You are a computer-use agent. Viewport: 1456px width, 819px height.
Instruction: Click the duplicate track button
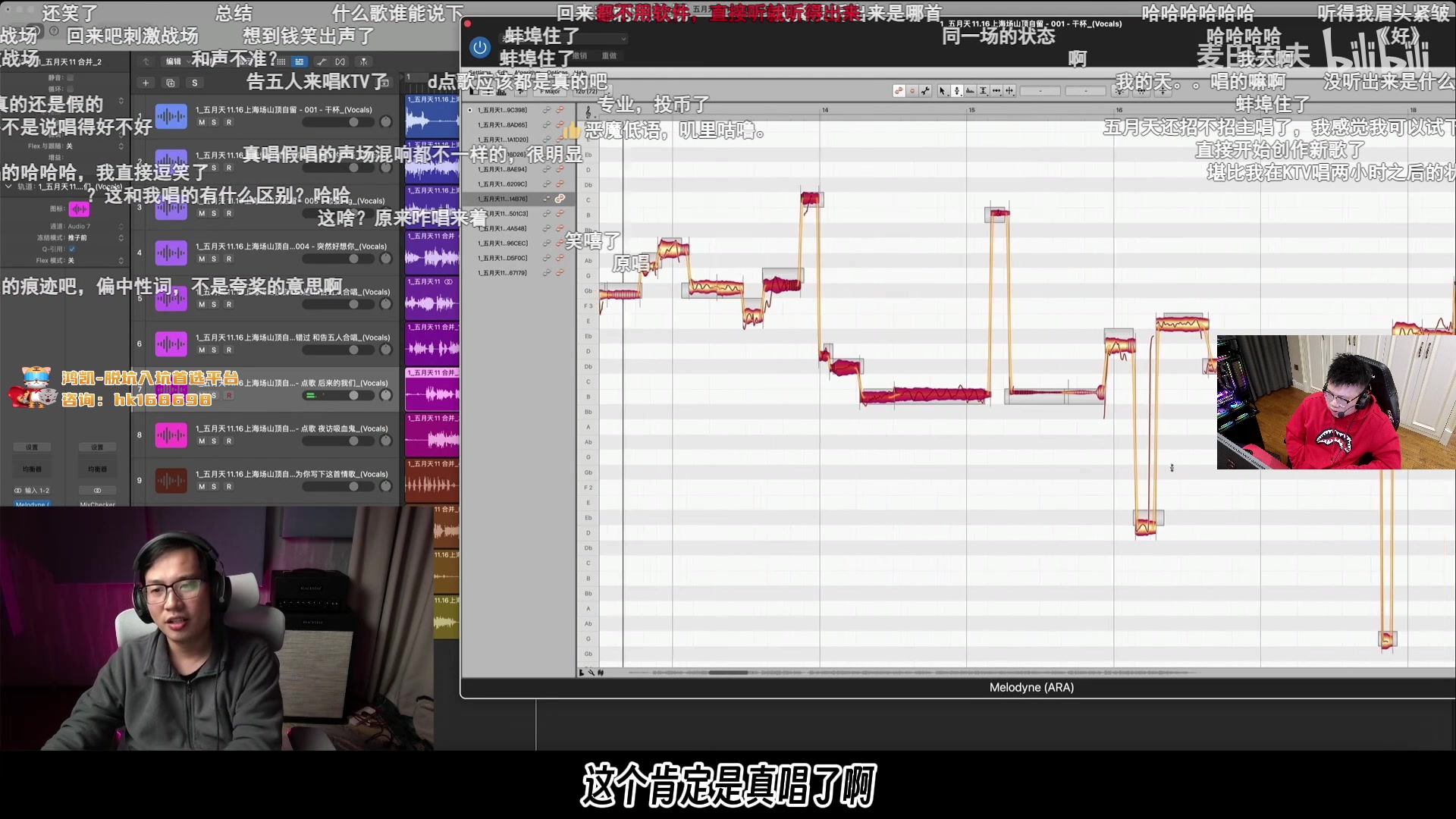pyautogui.click(x=171, y=83)
